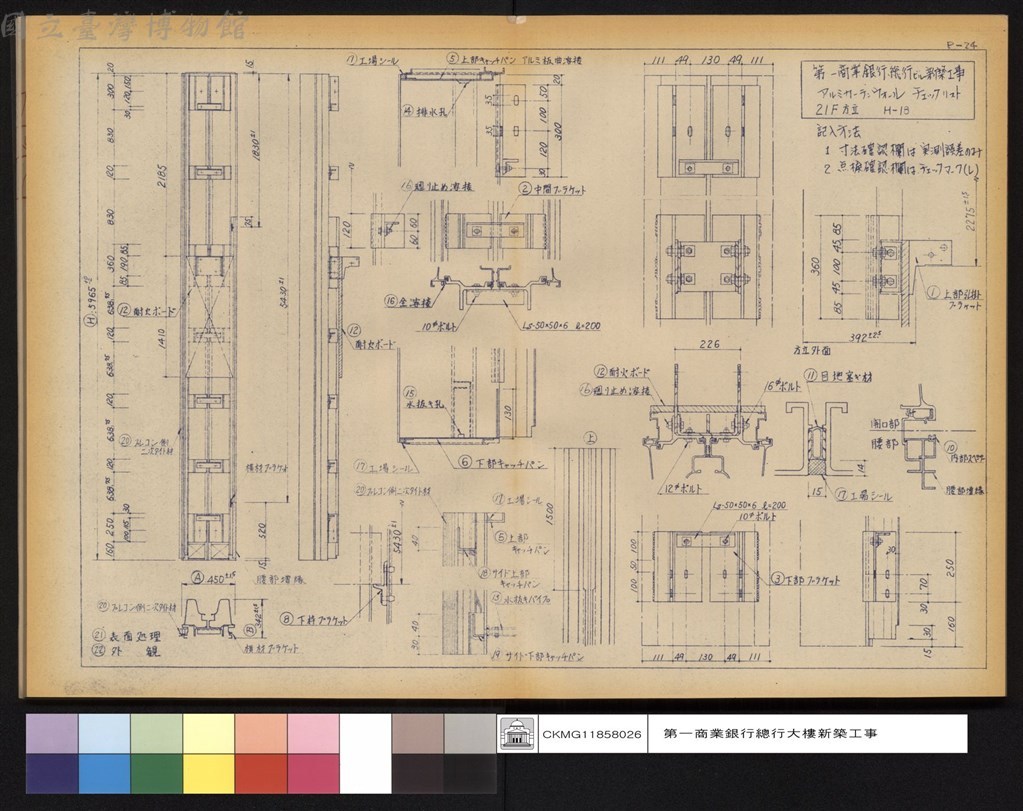Choose the pale yellow color swatch
The image size is (1023, 811).
tap(209, 733)
